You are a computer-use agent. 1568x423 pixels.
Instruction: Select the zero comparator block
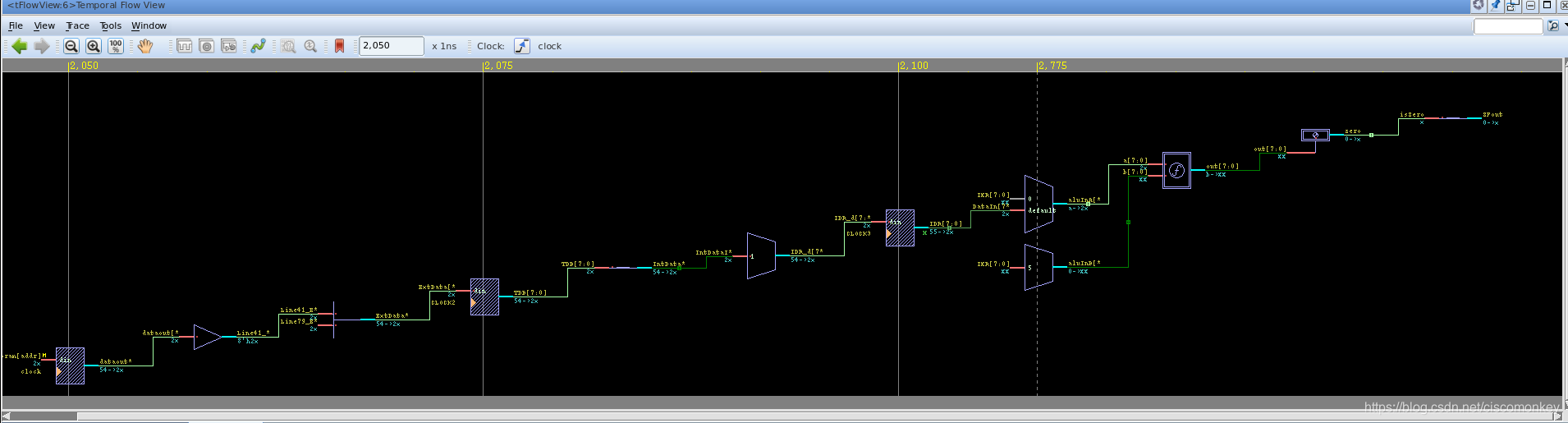1315,135
